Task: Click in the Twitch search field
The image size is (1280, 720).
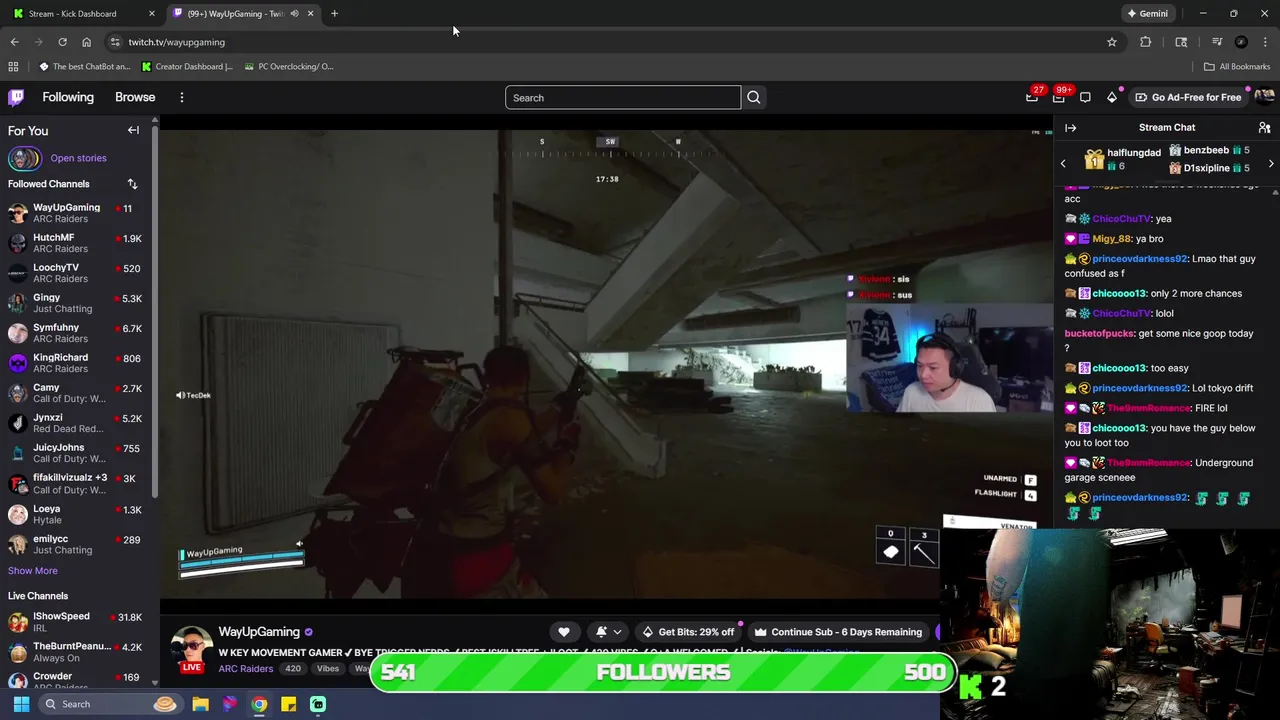Action: (622, 98)
